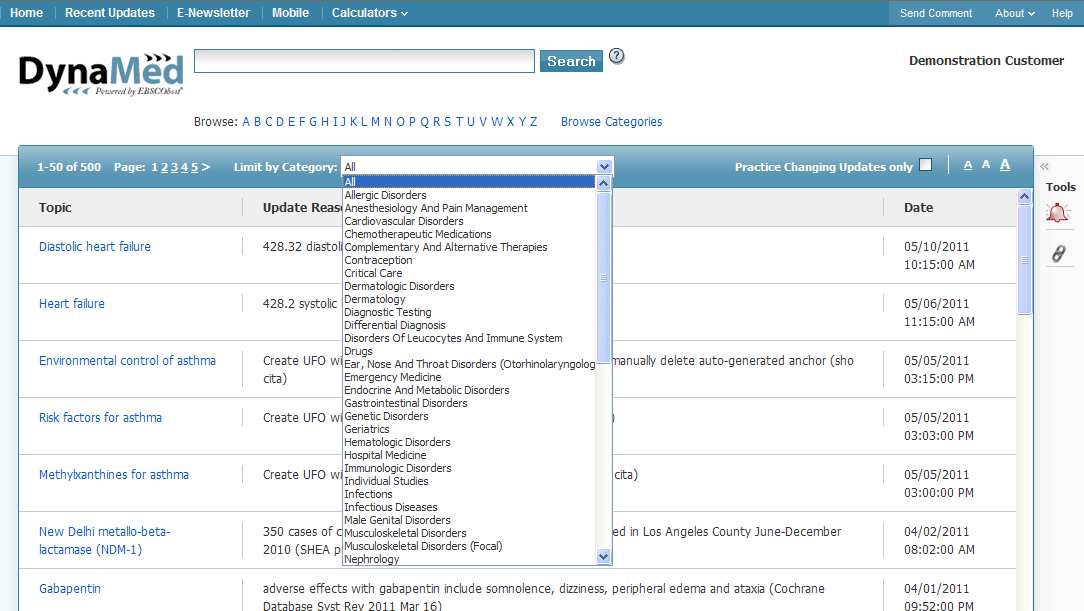
Task: Click the results table scrollbar thumb
Action: (x=1025, y=259)
